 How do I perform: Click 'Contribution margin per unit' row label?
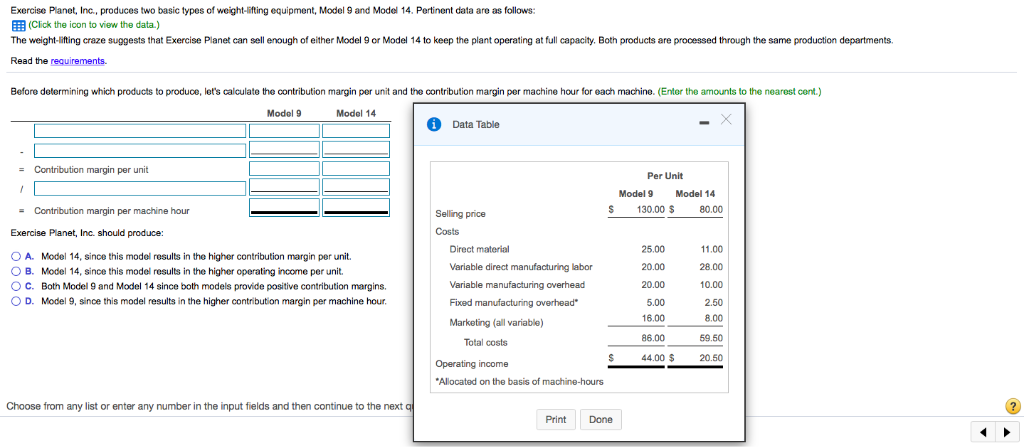pos(91,170)
